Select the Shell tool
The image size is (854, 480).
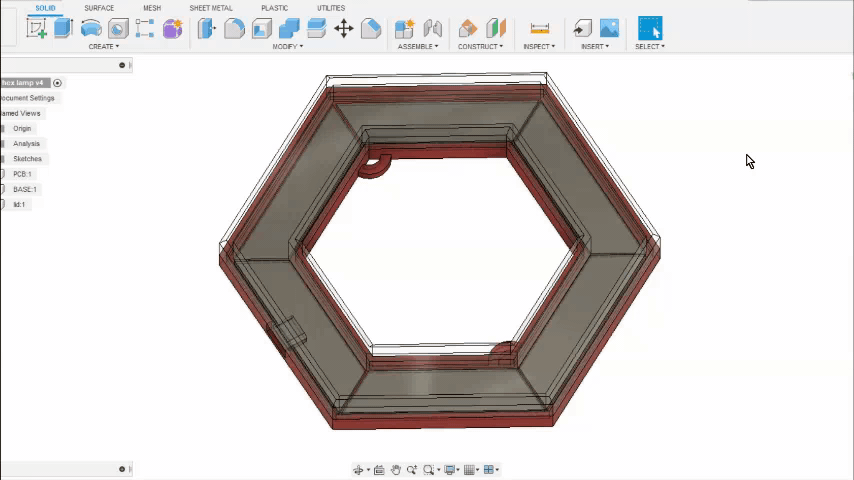(x=262, y=28)
